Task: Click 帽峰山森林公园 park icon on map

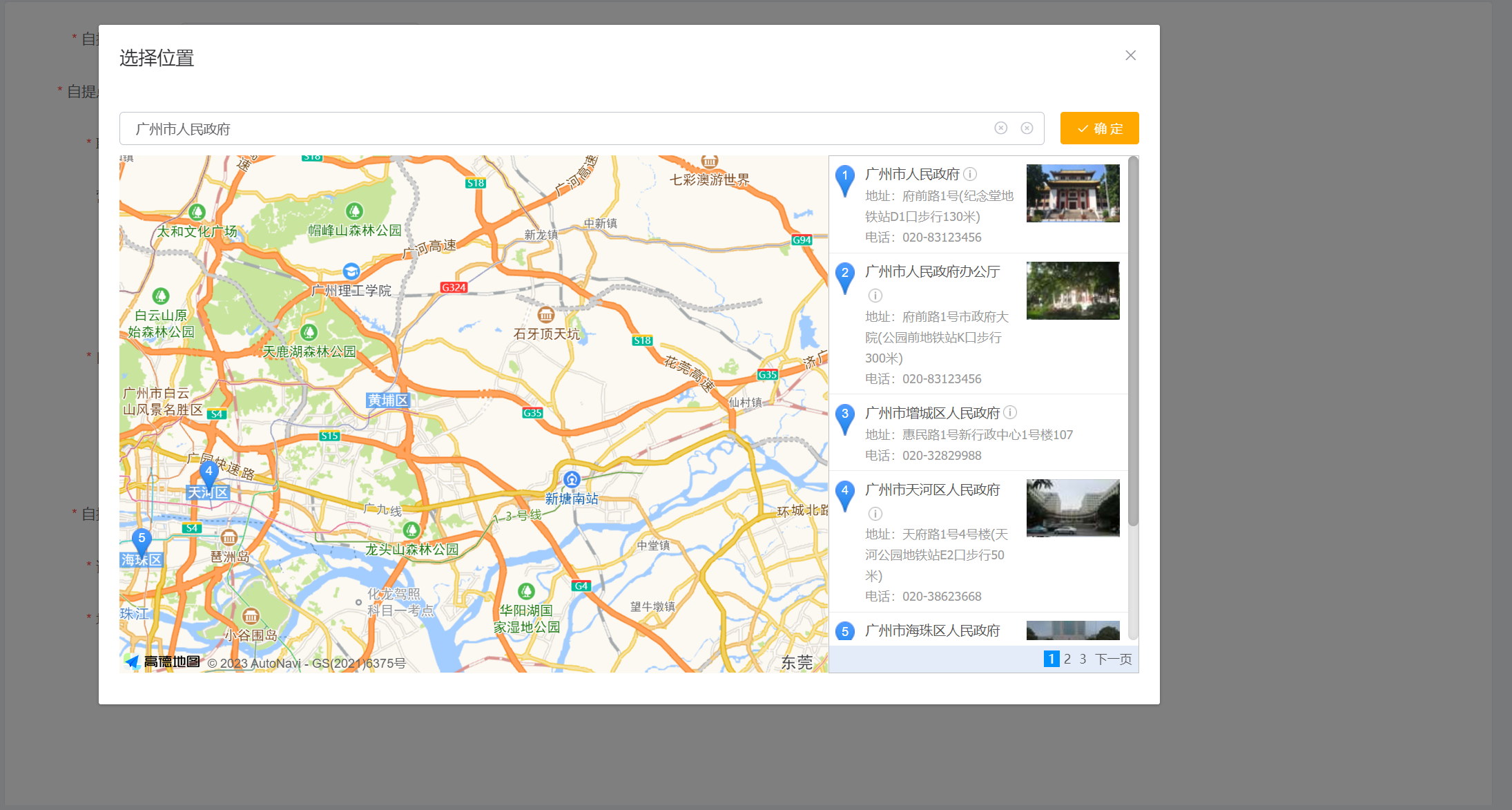Action: (x=355, y=211)
